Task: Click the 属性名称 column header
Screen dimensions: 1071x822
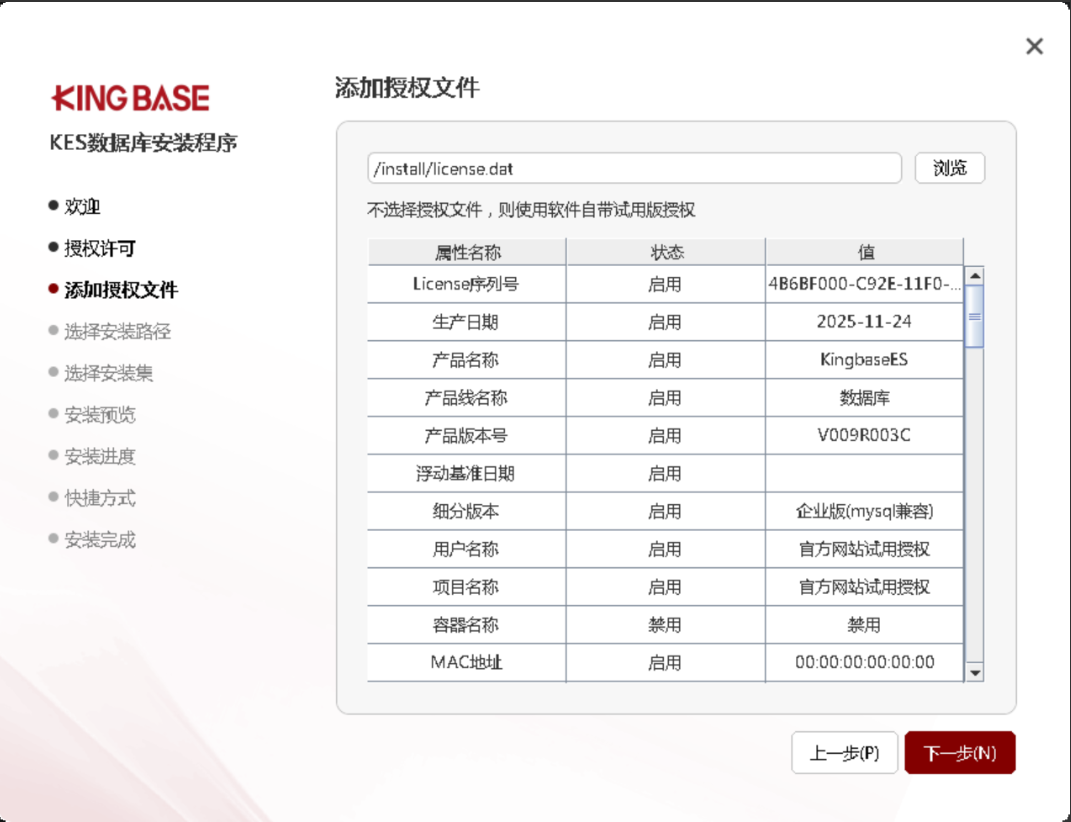Action: pyautogui.click(x=467, y=252)
